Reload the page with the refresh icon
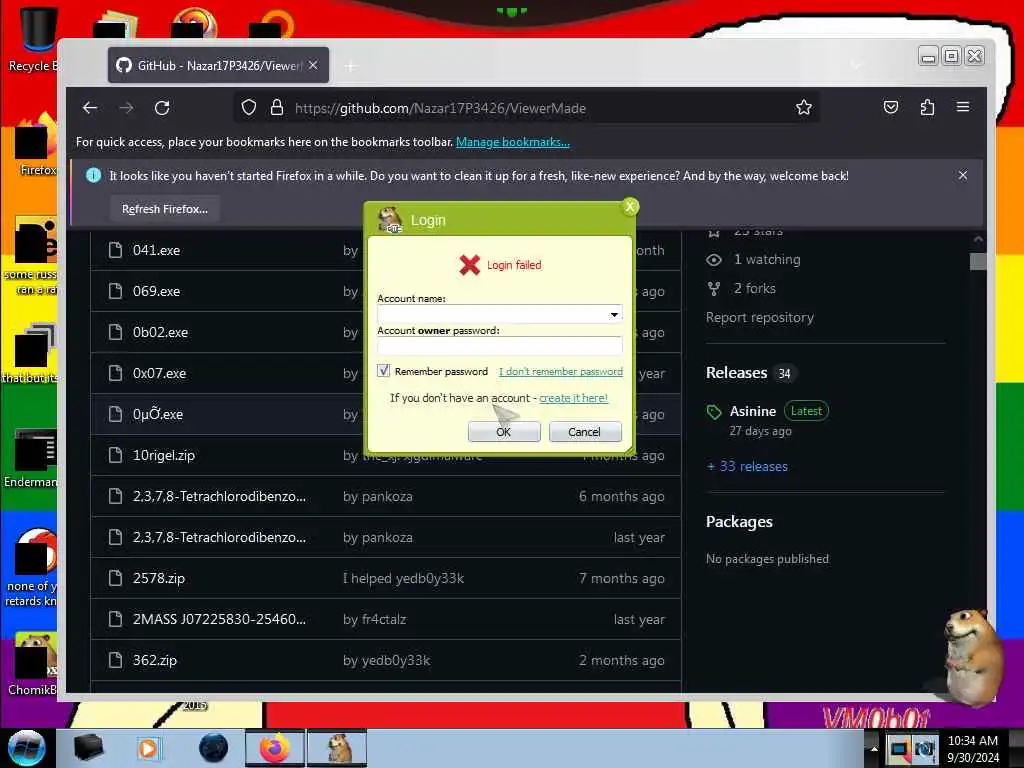Screen dimensions: 1024x768 pos(162,108)
